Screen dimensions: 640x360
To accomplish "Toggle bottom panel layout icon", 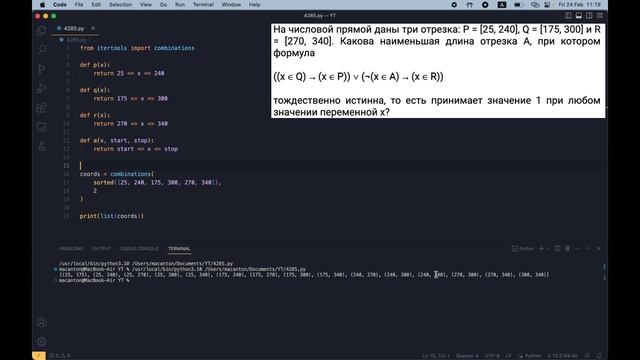I will 579,16.
